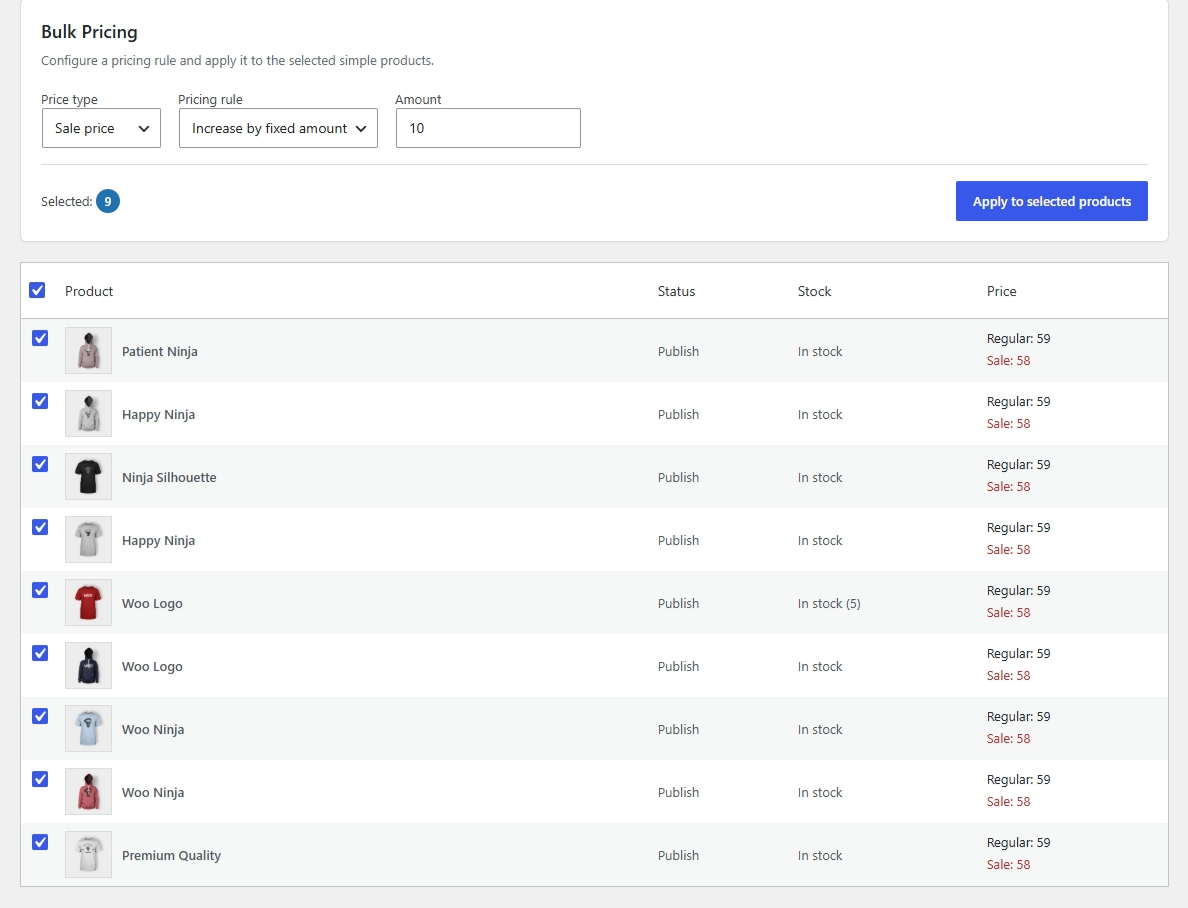Uncheck the Patient Ninja row checkbox
1188x908 pixels.
coord(40,338)
